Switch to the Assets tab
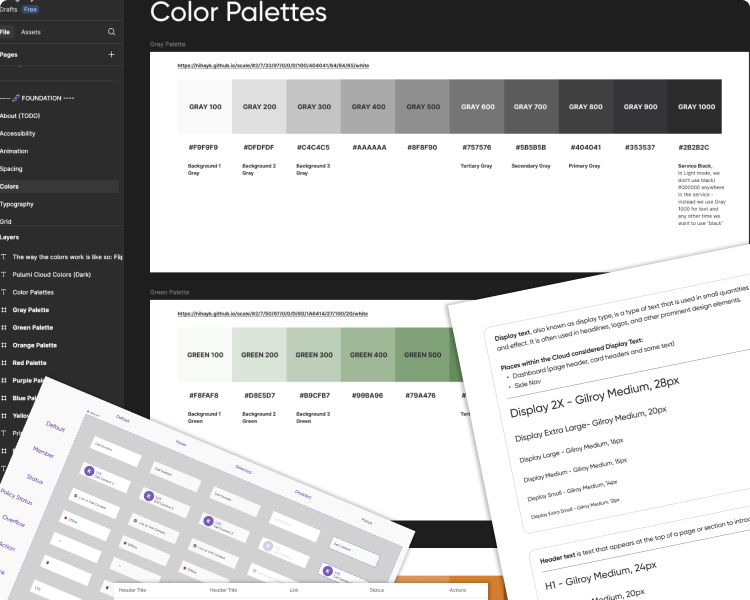Image resolution: width=750 pixels, height=600 pixels. pyautogui.click(x=31, y=32)
